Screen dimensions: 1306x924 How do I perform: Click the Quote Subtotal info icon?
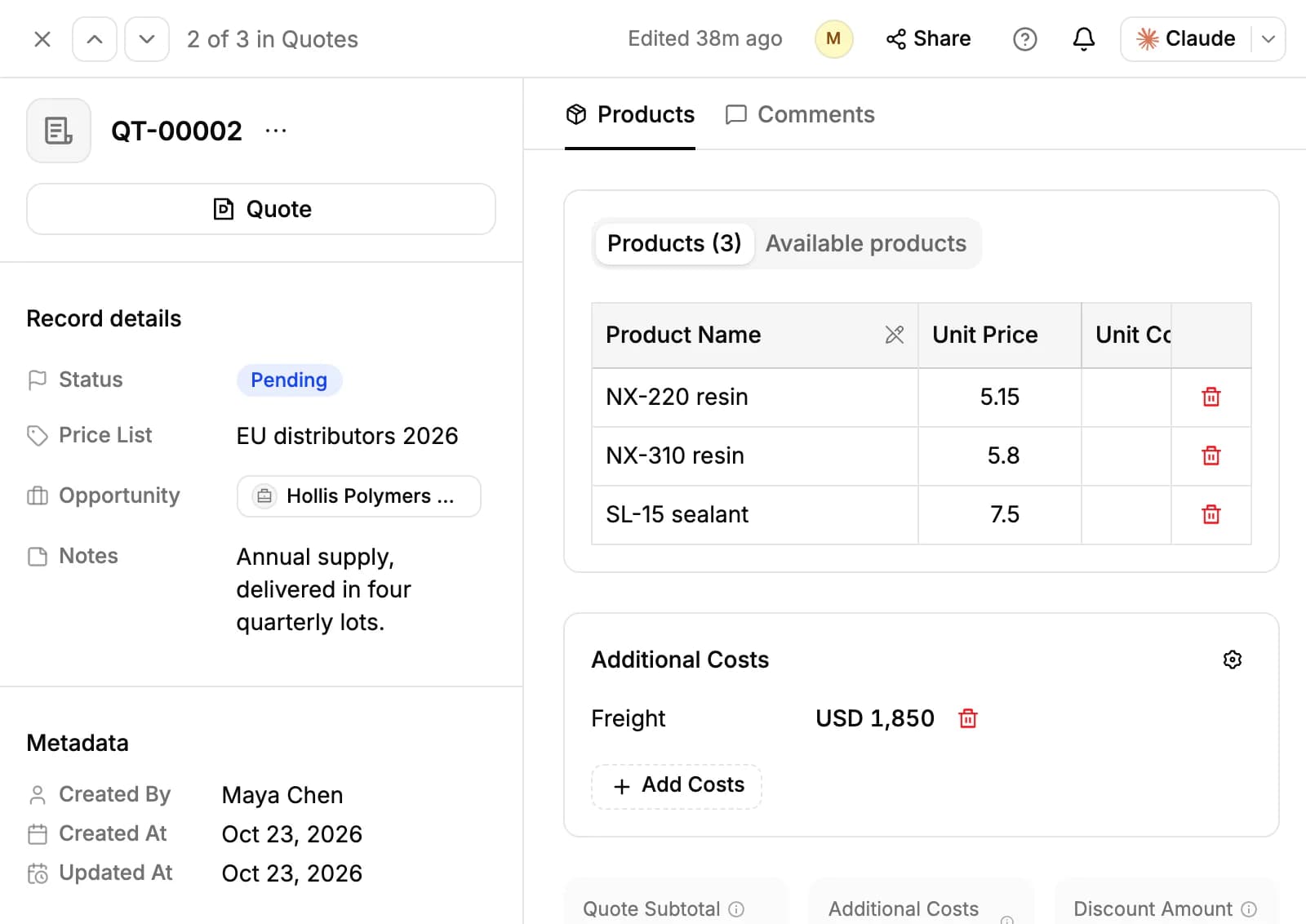coord(736,909)
